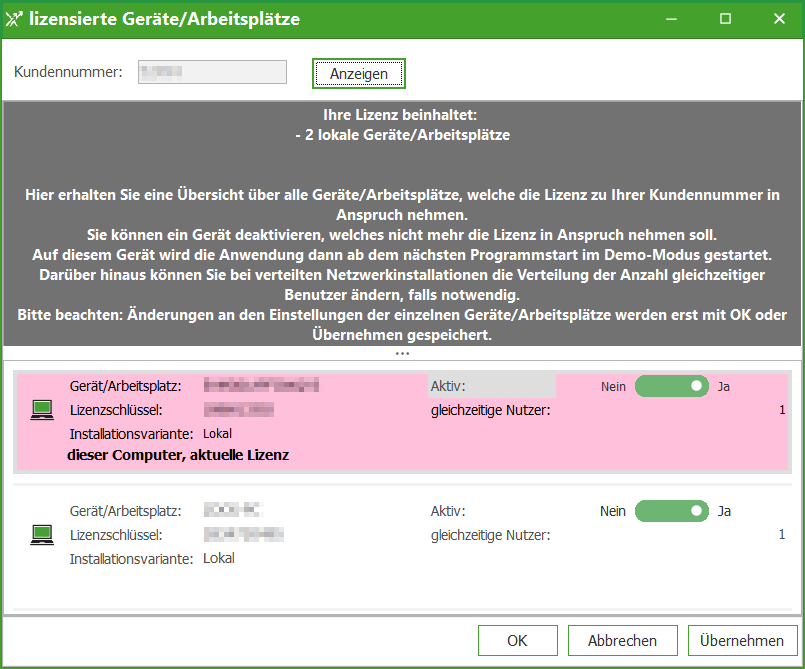Apply changes with Übernehmen
This screenshot has width=805, height=669.
pos(742,641)
